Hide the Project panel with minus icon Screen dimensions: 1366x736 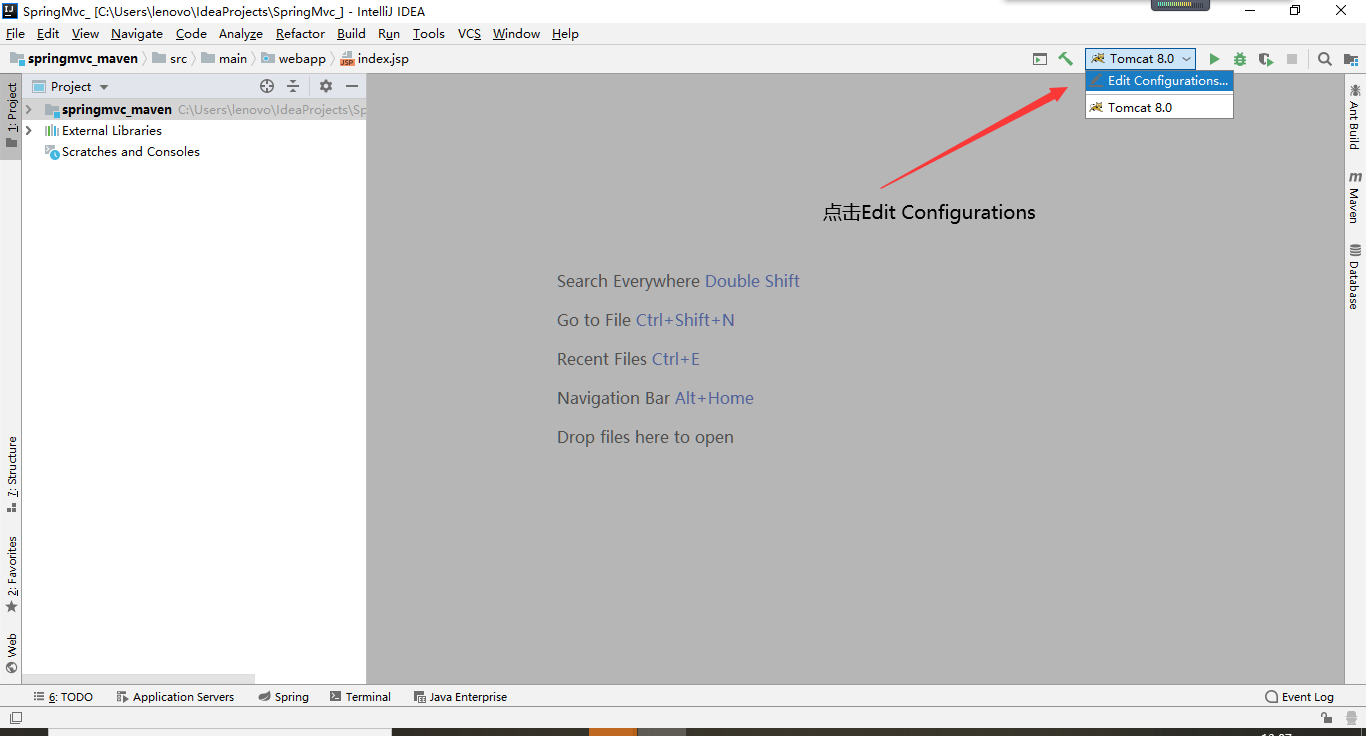tap(352, 86)
